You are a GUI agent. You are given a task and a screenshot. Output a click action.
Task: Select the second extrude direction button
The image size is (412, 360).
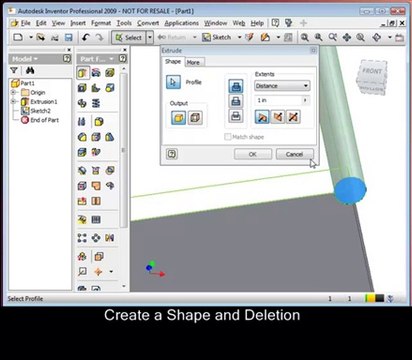[x=278, y=117]
